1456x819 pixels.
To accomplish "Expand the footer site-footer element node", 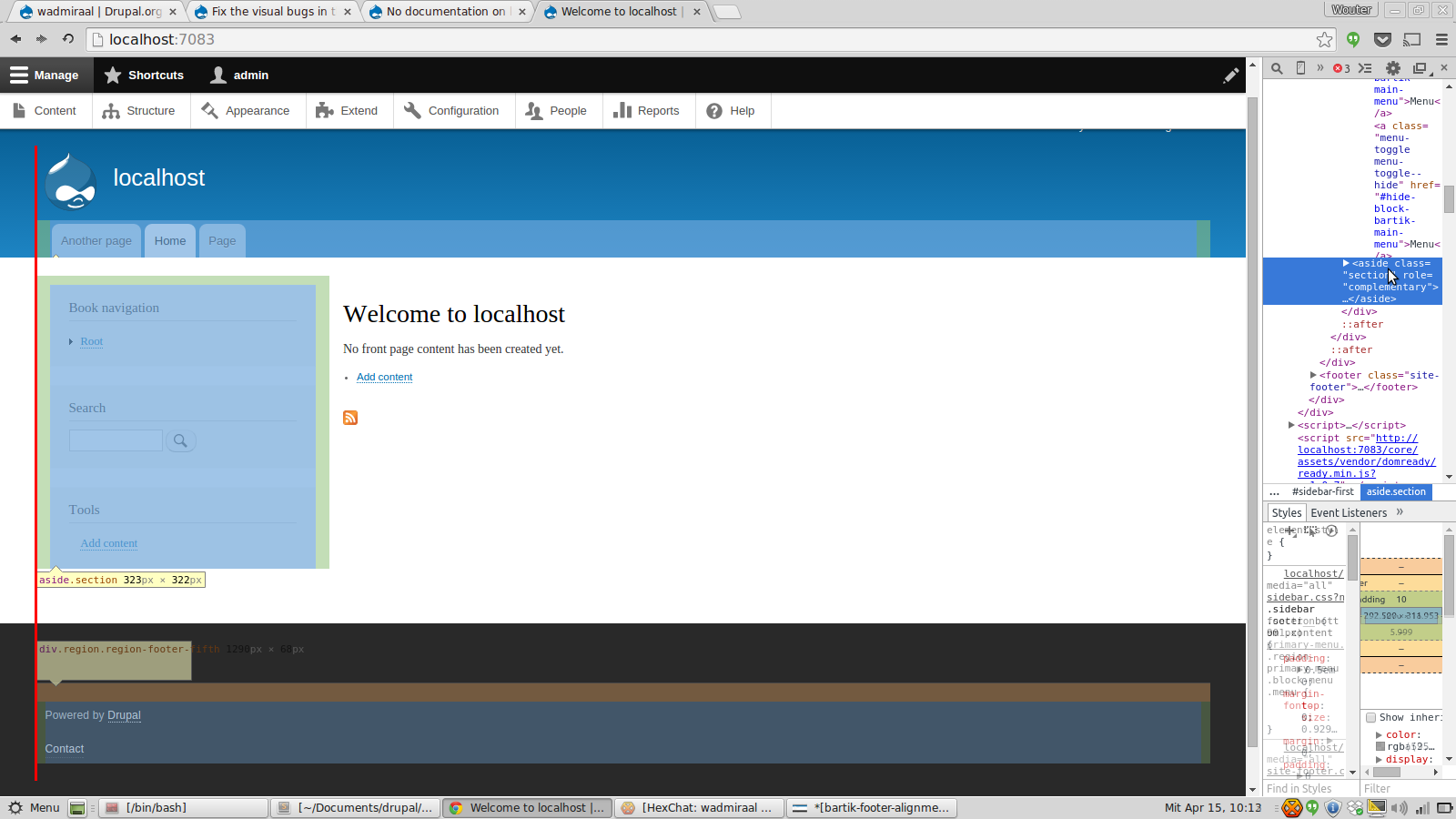I will coord(1313,375).
